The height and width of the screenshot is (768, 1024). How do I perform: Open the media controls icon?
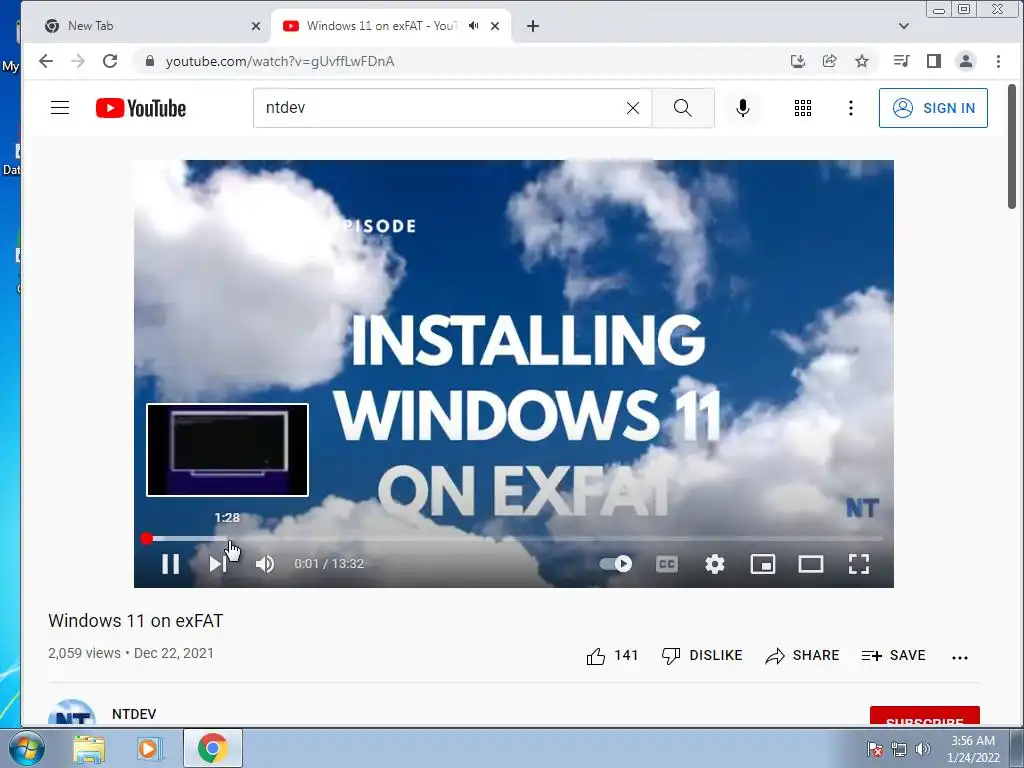point(901,61)
